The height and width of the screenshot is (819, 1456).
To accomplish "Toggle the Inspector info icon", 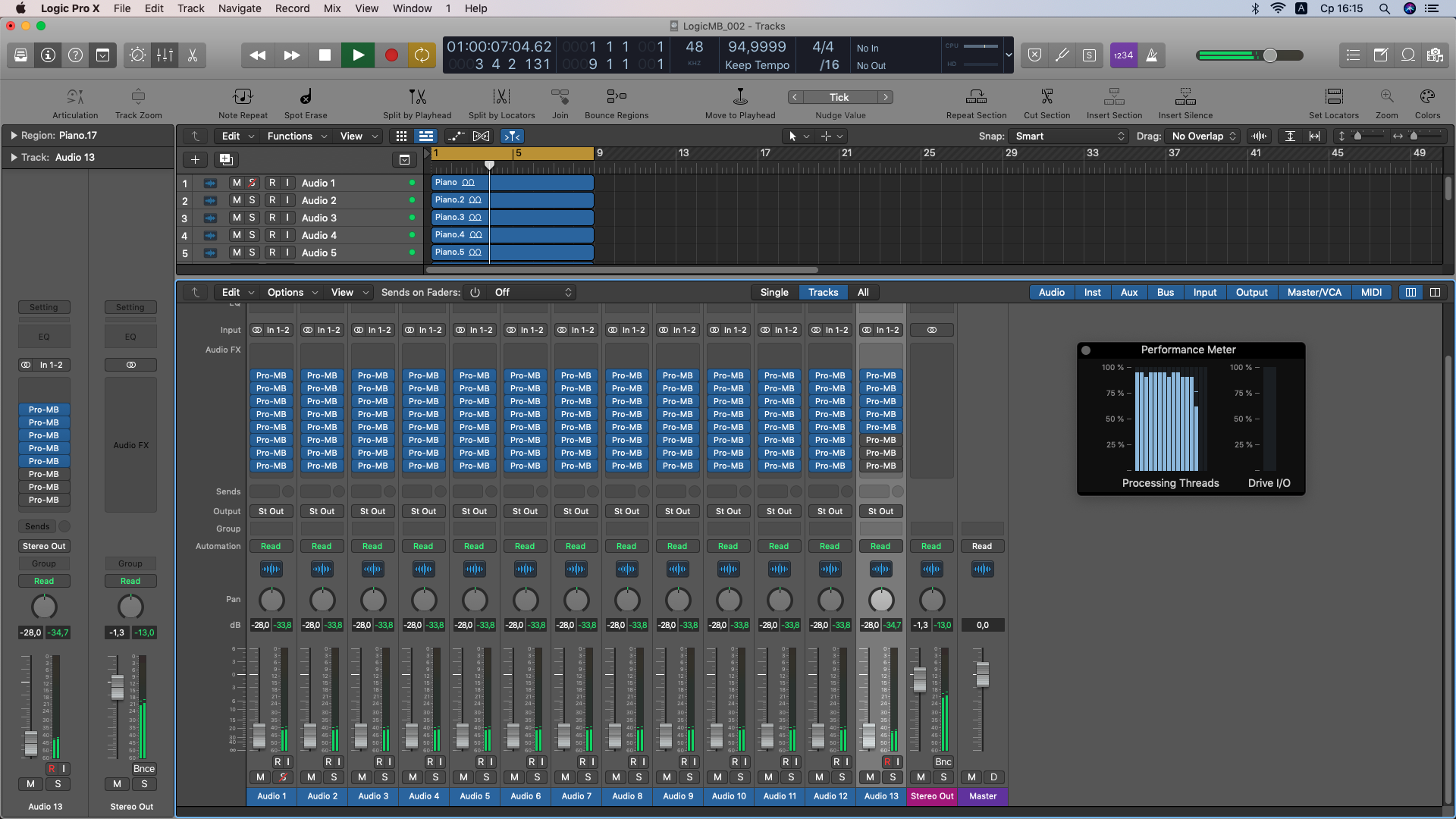I will tap(48, 55).
